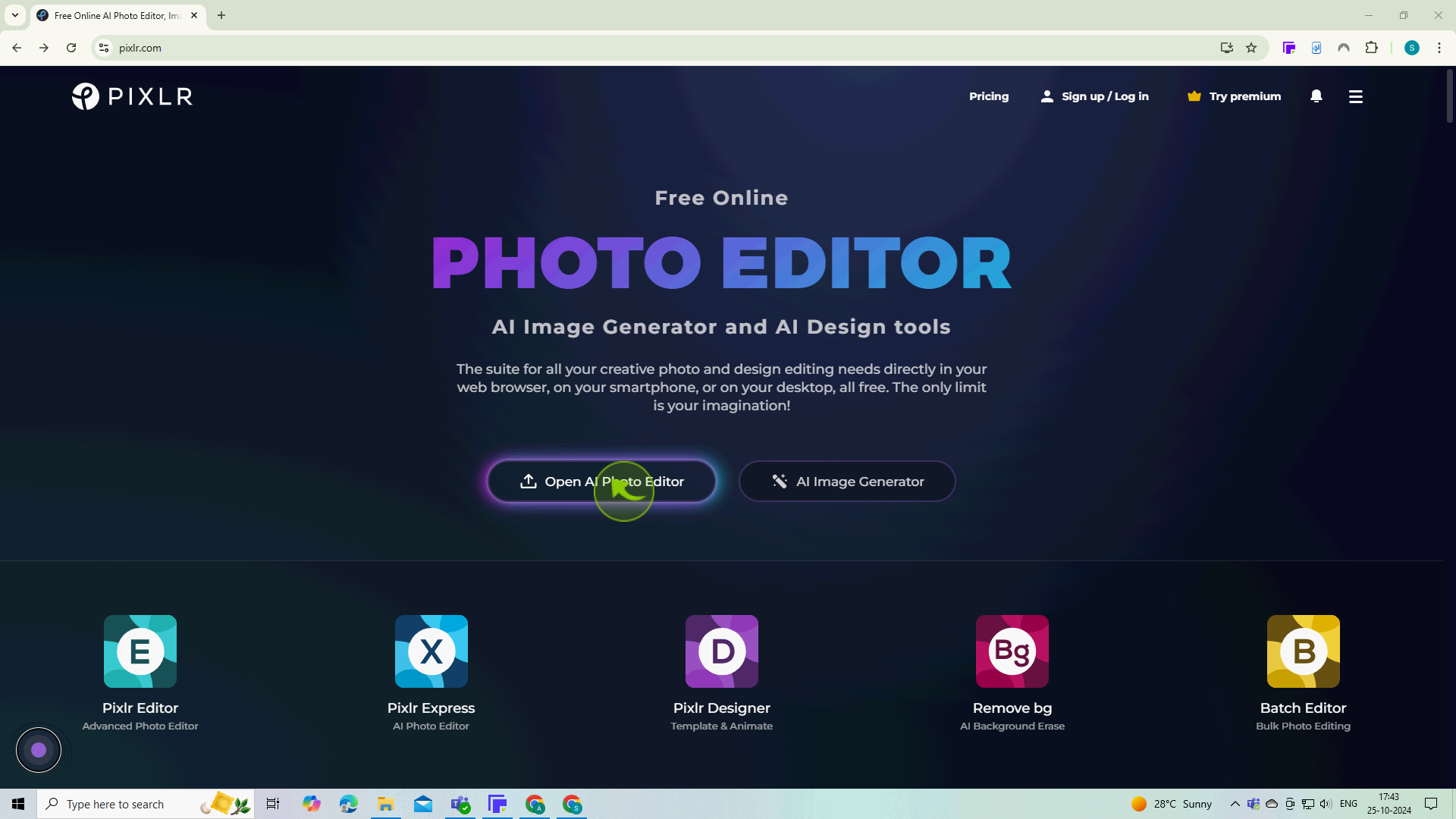The width and height of the screenshot is (1456, 819).
Task: Open Pixlr Designer app icon
Action: click(x=722, y=651)
